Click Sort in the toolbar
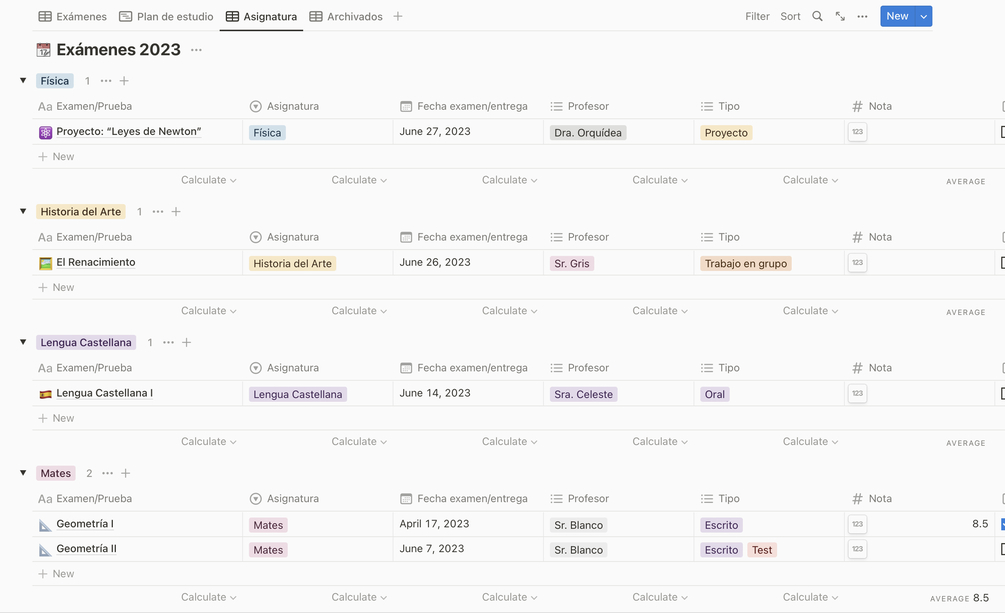Viewport: 1005px width, 613px height. point(790,17)
